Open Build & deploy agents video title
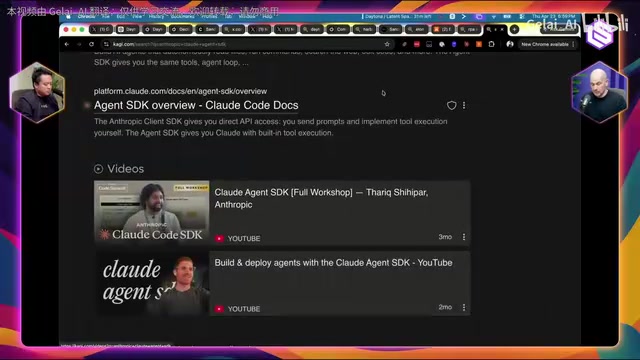 click(x=333, y=263)
